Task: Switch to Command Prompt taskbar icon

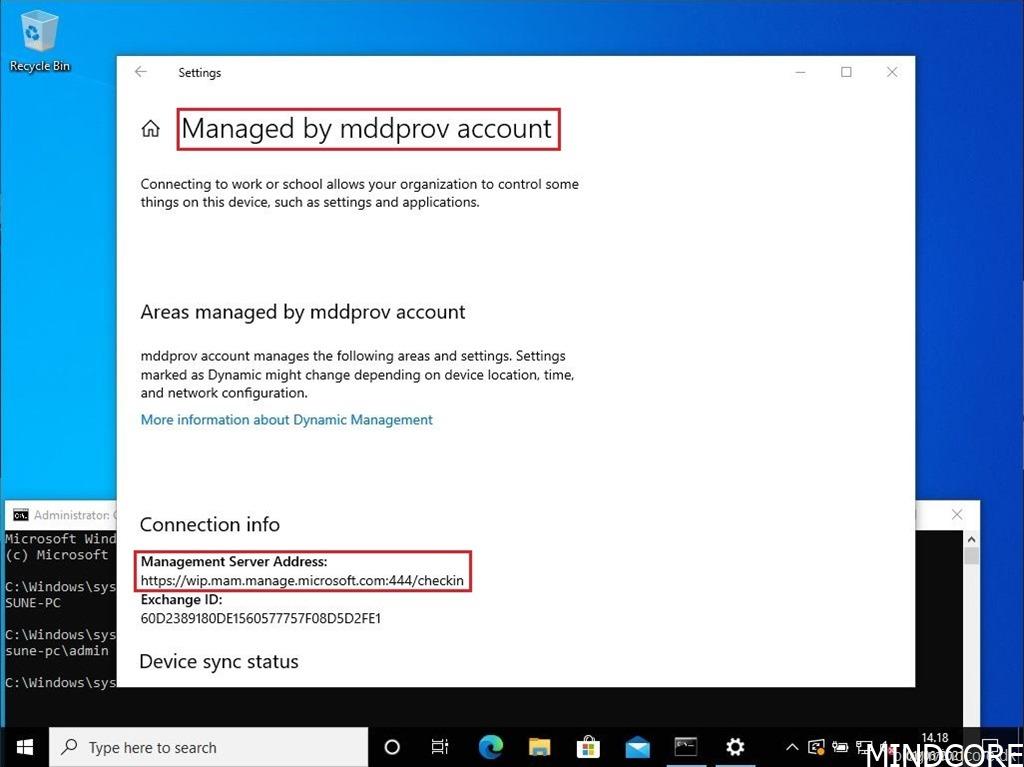Action: point(686,747)
